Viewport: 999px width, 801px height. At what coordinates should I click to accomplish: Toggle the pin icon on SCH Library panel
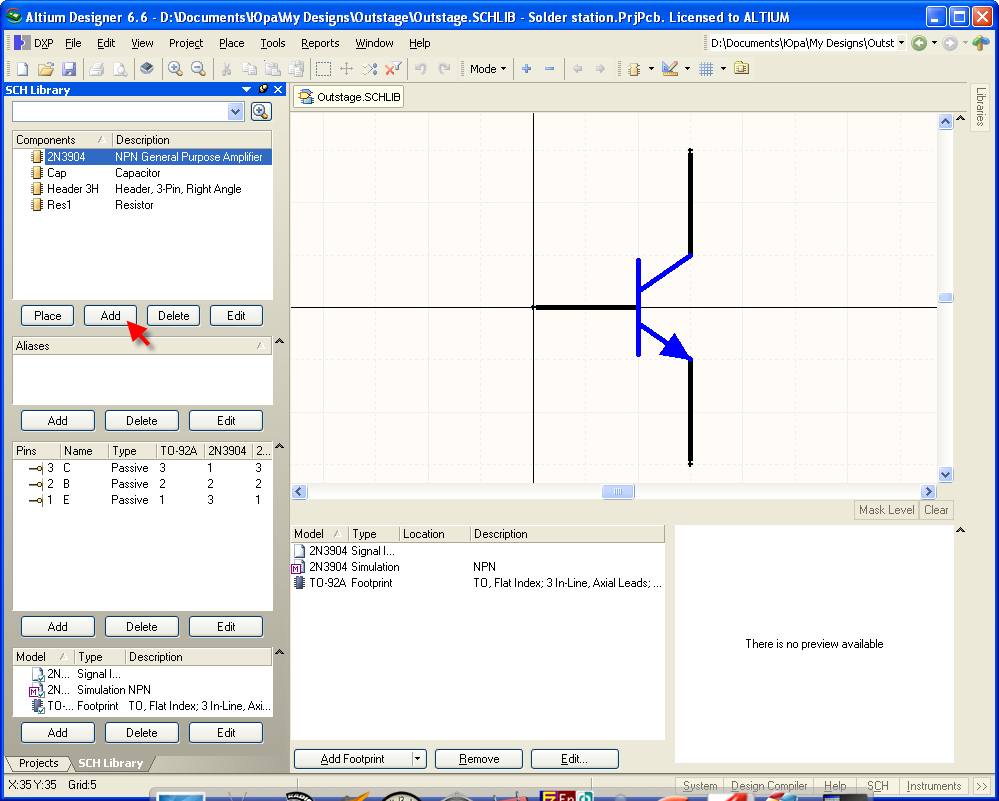[263, 90]
